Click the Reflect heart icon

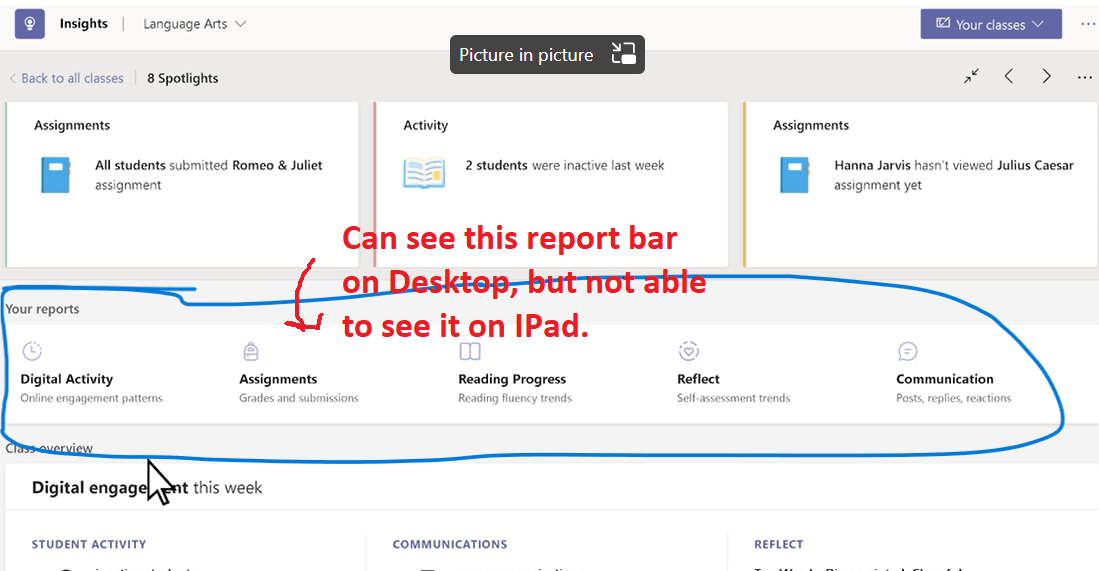tap(688, 351)
